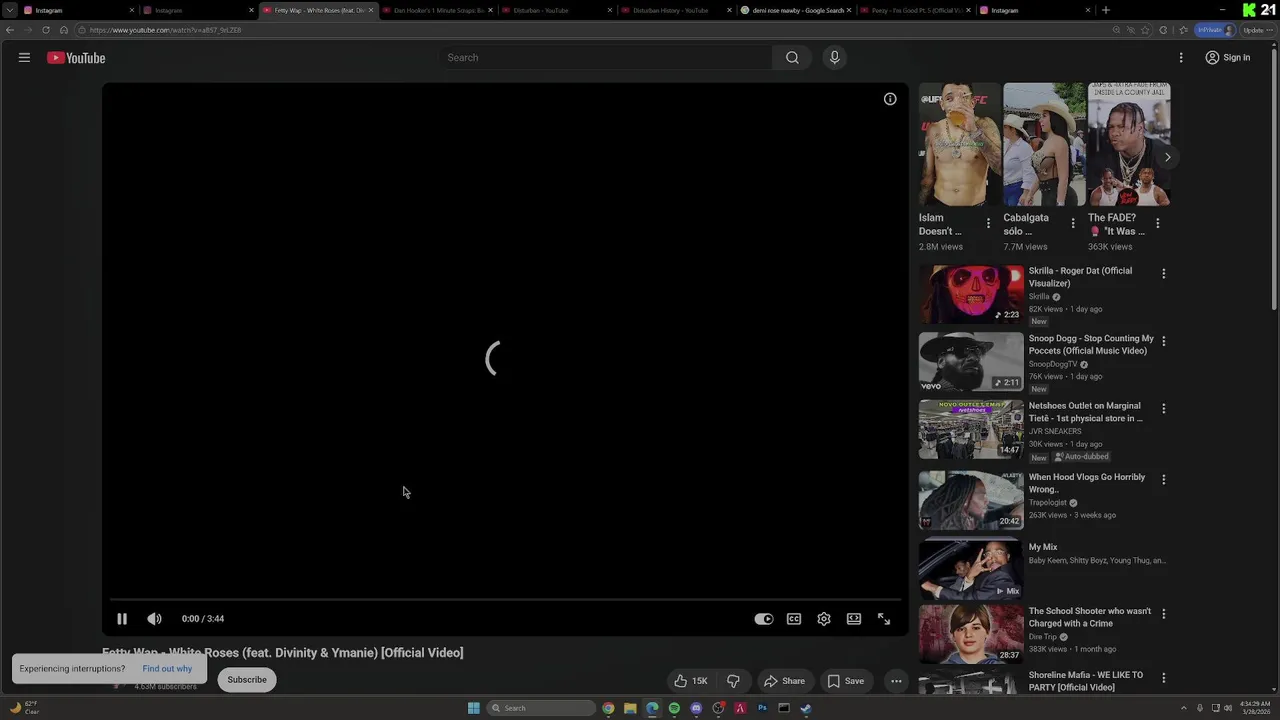
Task: Seek on the video progress bar
Action: coord(505,600)
